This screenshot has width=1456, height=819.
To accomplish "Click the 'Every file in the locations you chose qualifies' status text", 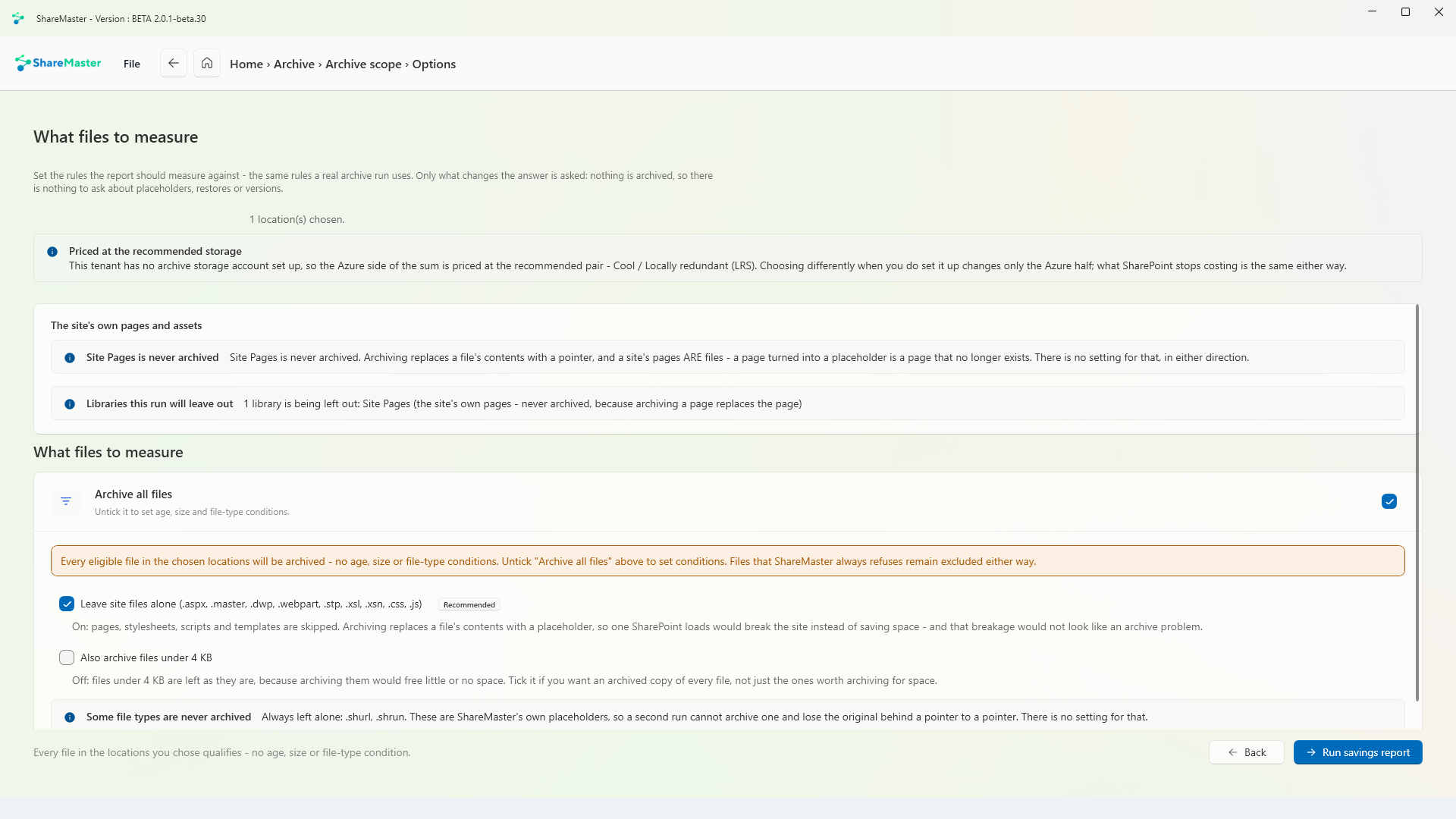I will [x=222, y=752].
